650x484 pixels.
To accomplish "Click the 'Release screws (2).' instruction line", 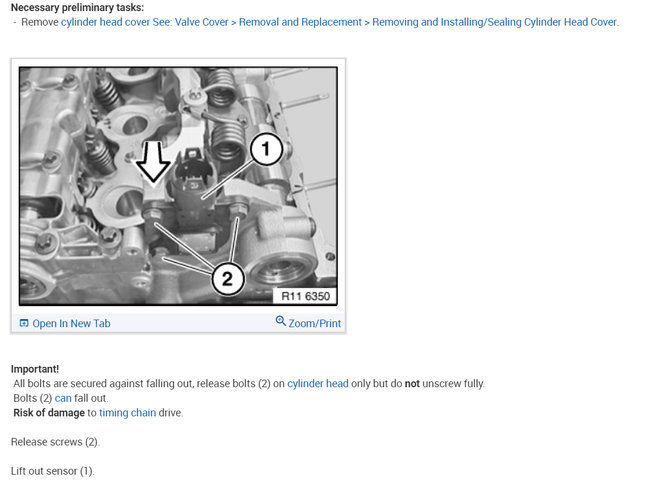I will click(x=55, y=442).
